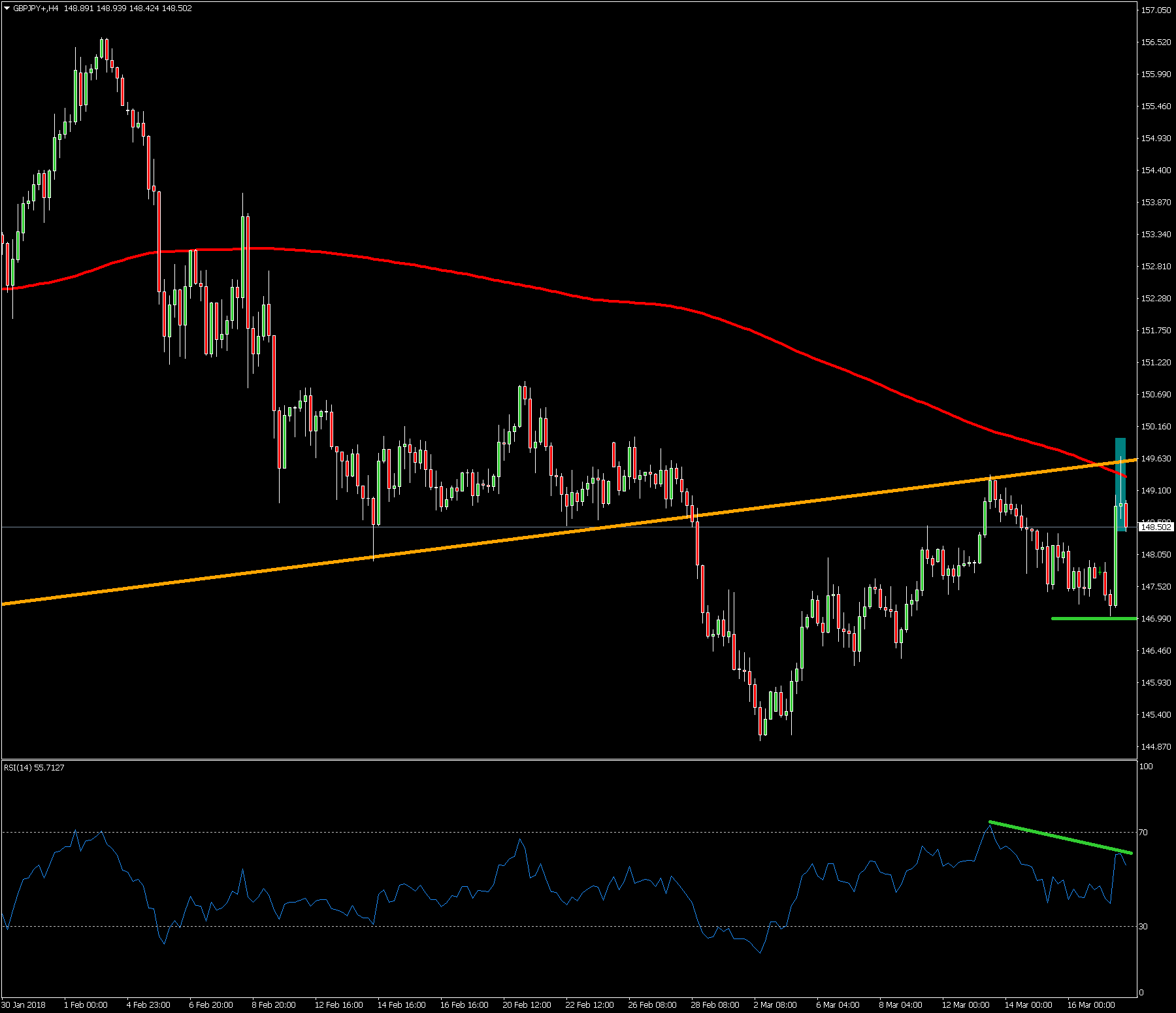The height and width of the screenshot is (1013, 1176).
Task: Click the 153.340 price axis label
Action: pyautogui.click(x=1156, y=235)
